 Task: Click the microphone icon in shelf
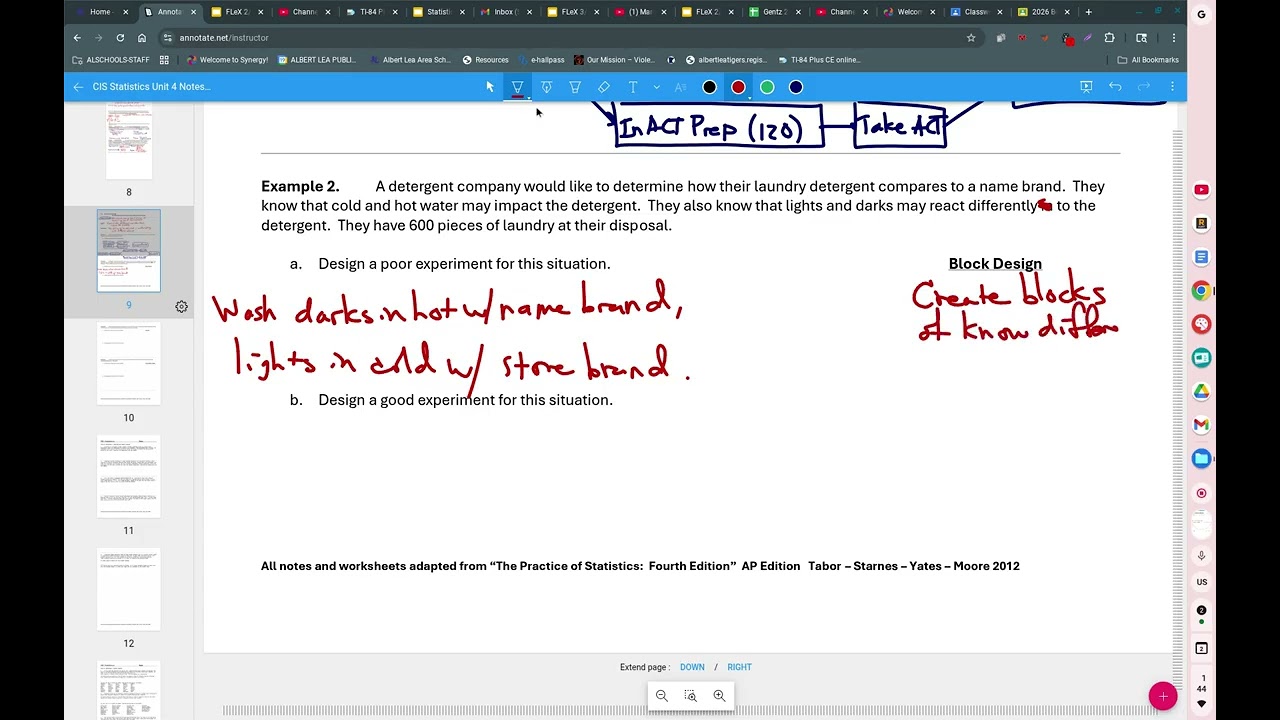(1201, 556)
